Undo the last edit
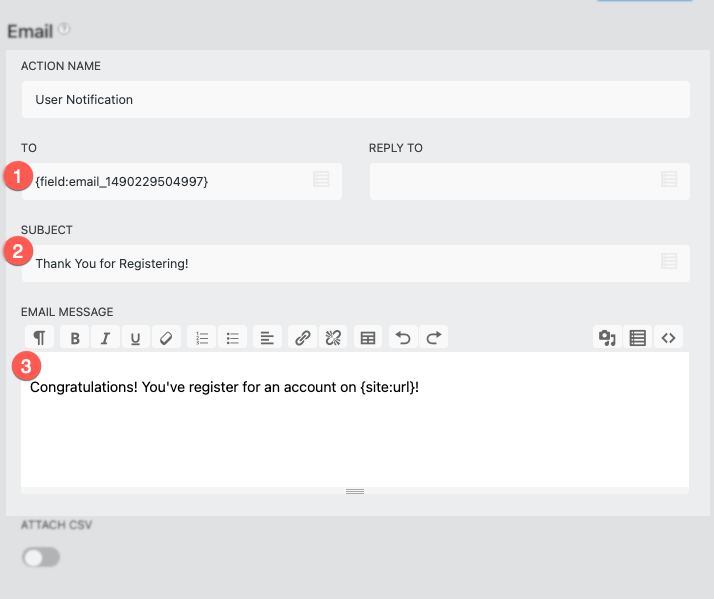Image resolution: width=714 pixels, height=599 pixels. 403,338
